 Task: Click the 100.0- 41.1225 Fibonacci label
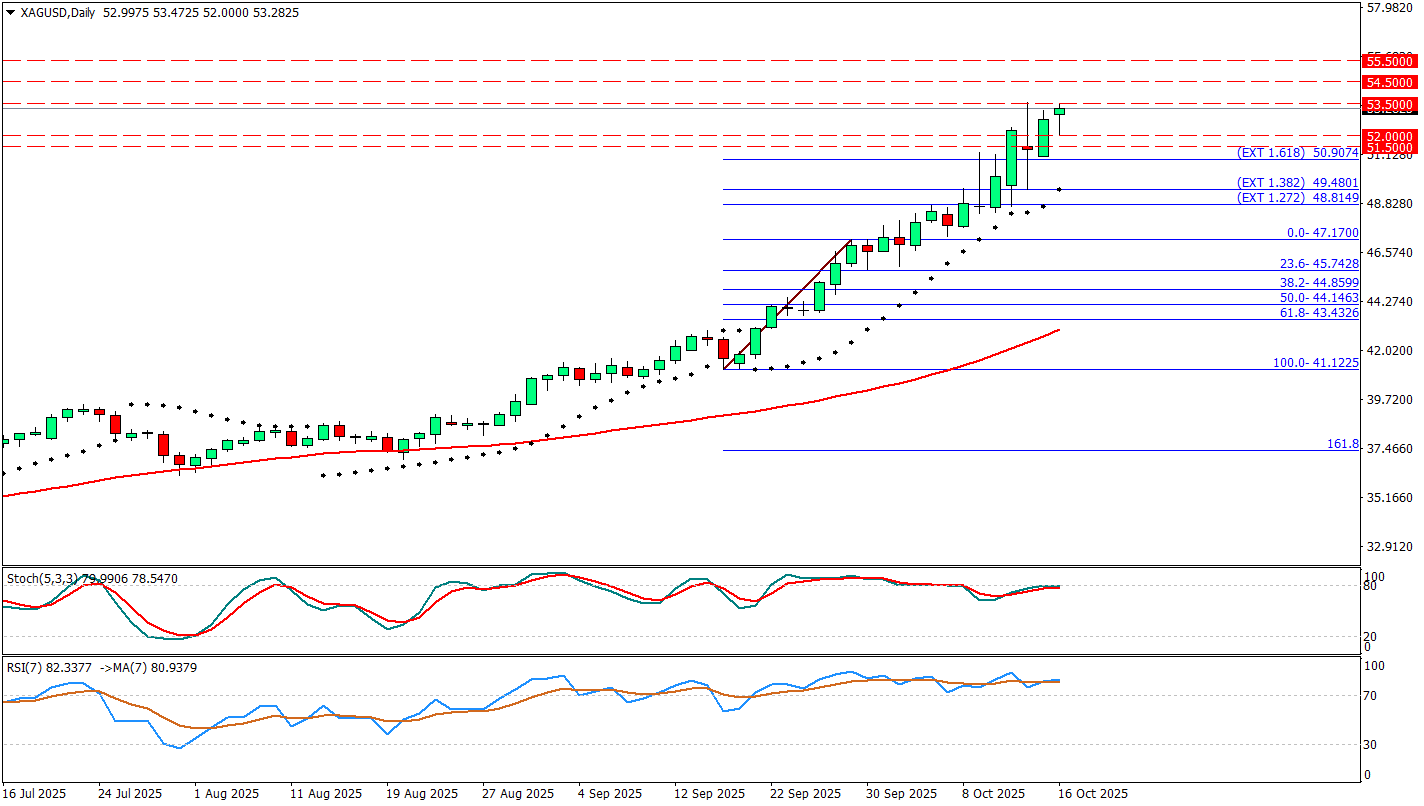click(1315, 363)
